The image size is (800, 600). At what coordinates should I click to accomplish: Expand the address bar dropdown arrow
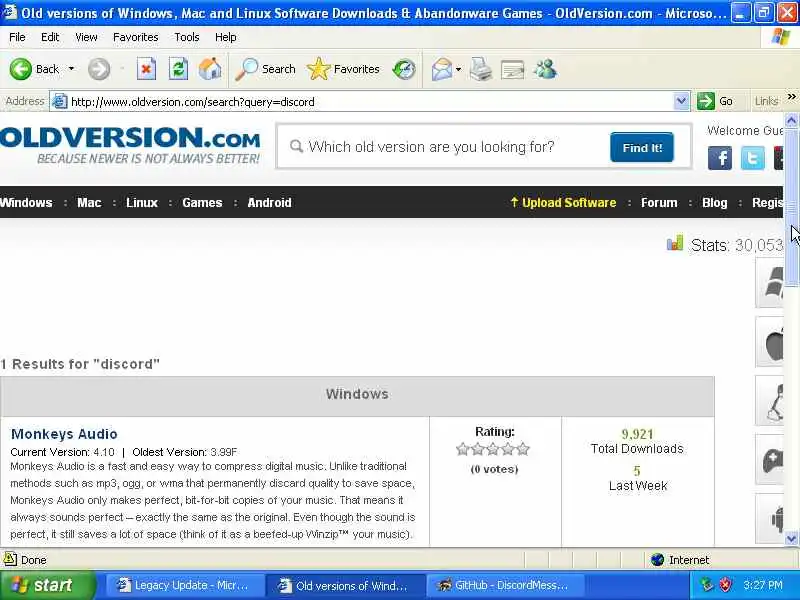681,101
